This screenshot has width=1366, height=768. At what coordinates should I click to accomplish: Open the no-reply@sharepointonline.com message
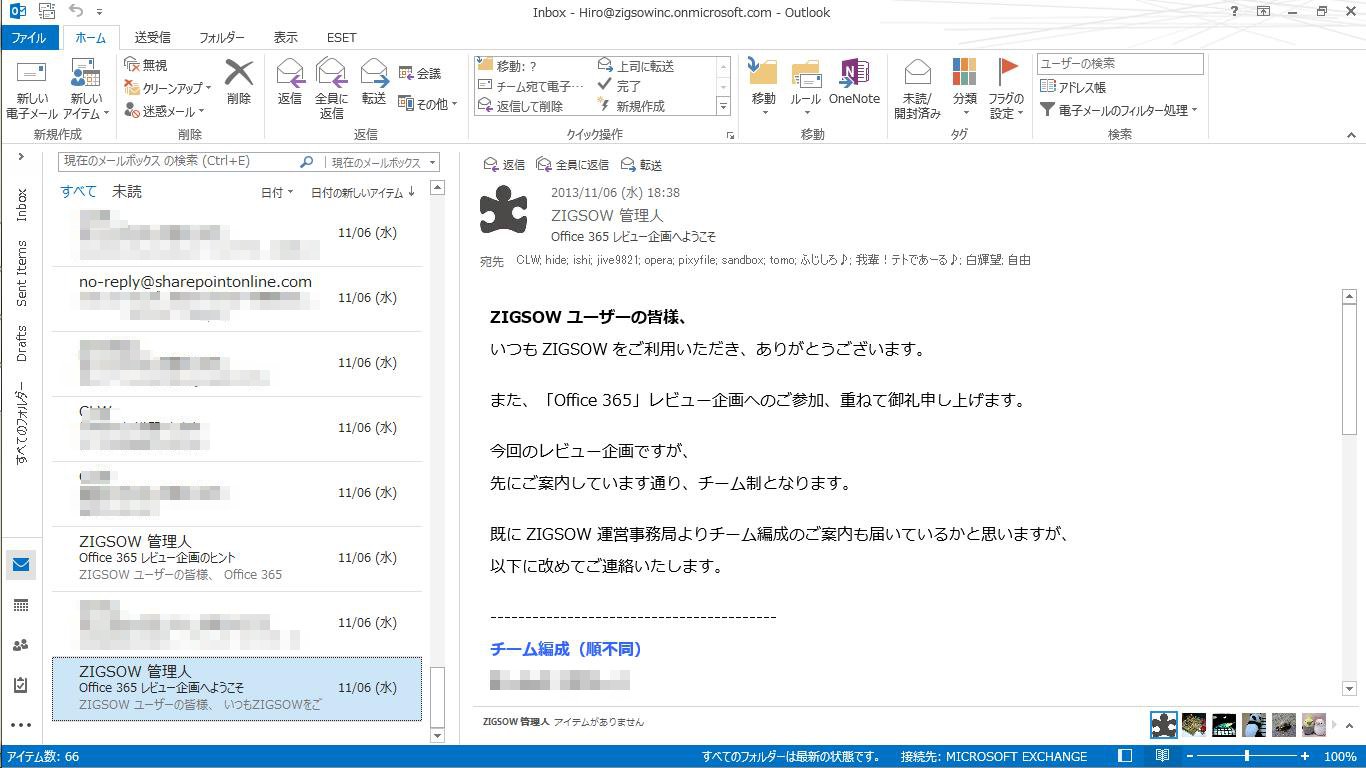pyautogui.click(x=237, y=298)
